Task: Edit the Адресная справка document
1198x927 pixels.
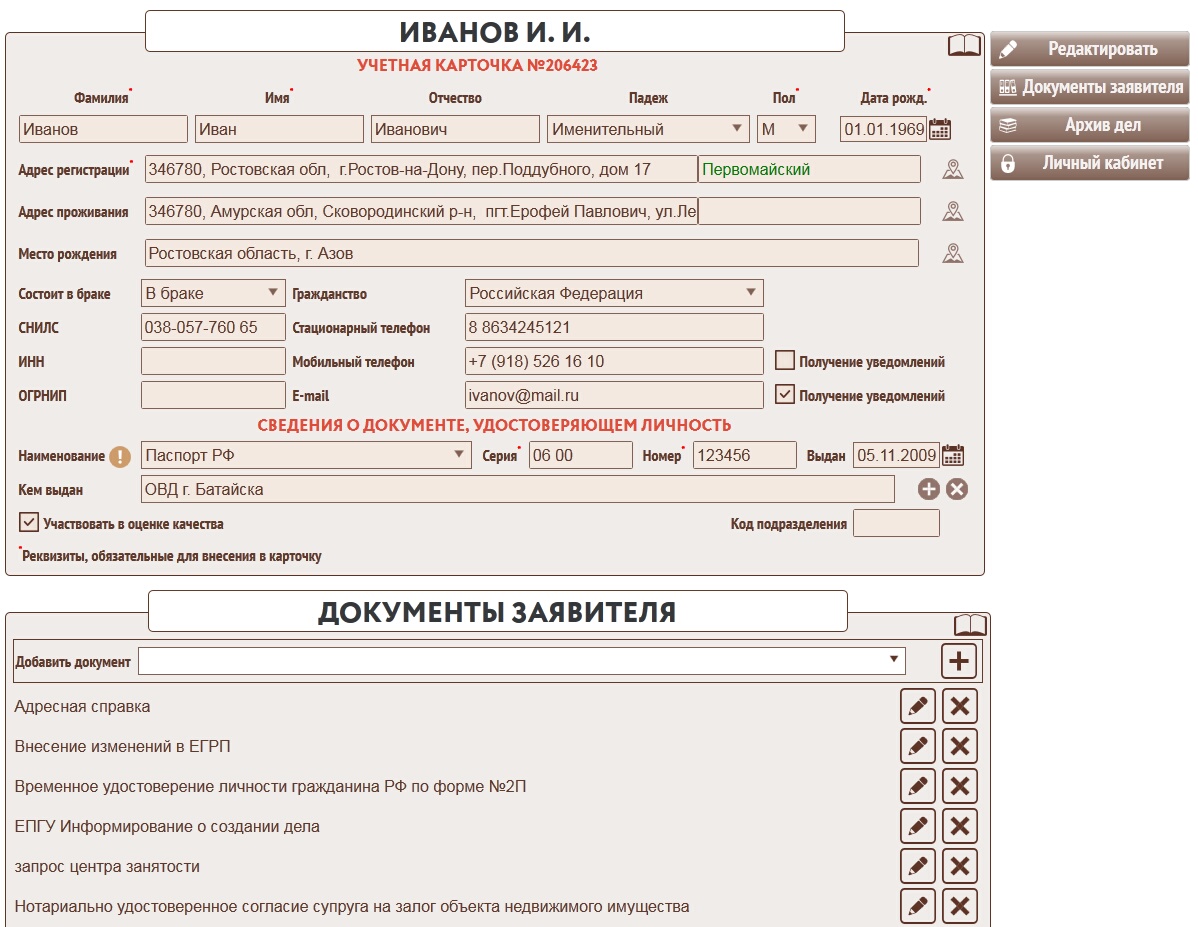Action: pyautogui.click(x=917, y=706)
